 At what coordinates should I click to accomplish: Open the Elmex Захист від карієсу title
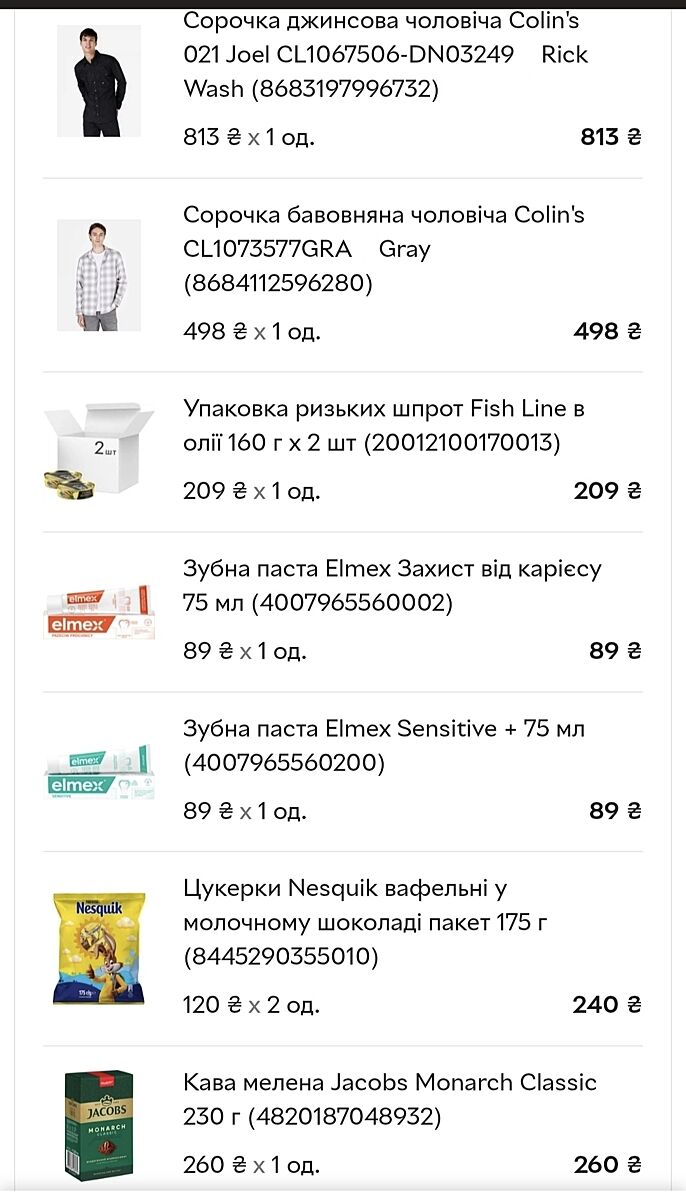[392, 586]
